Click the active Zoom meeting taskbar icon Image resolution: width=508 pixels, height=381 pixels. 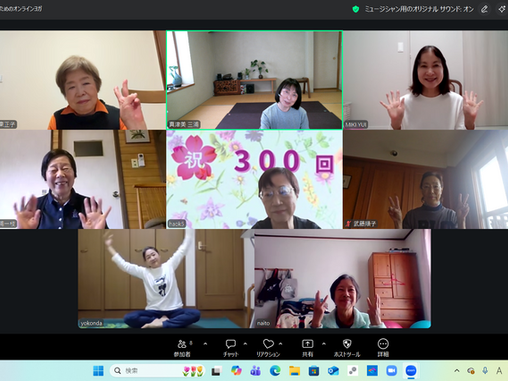(411, 371)
